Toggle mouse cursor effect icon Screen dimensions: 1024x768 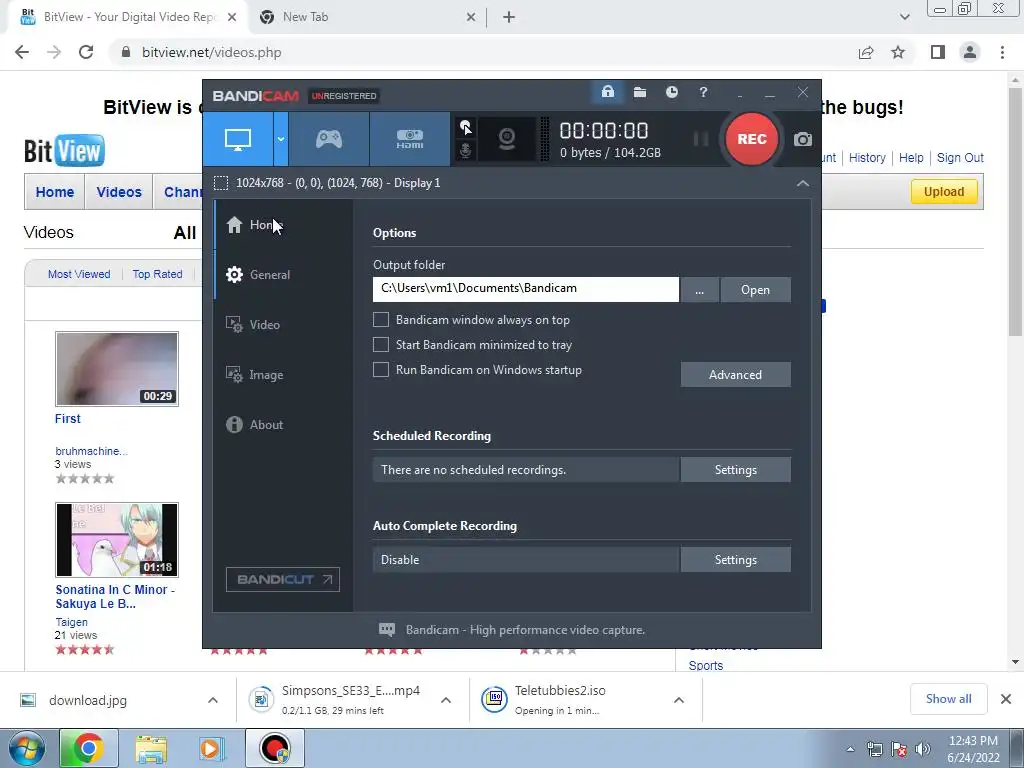(466, 127)
